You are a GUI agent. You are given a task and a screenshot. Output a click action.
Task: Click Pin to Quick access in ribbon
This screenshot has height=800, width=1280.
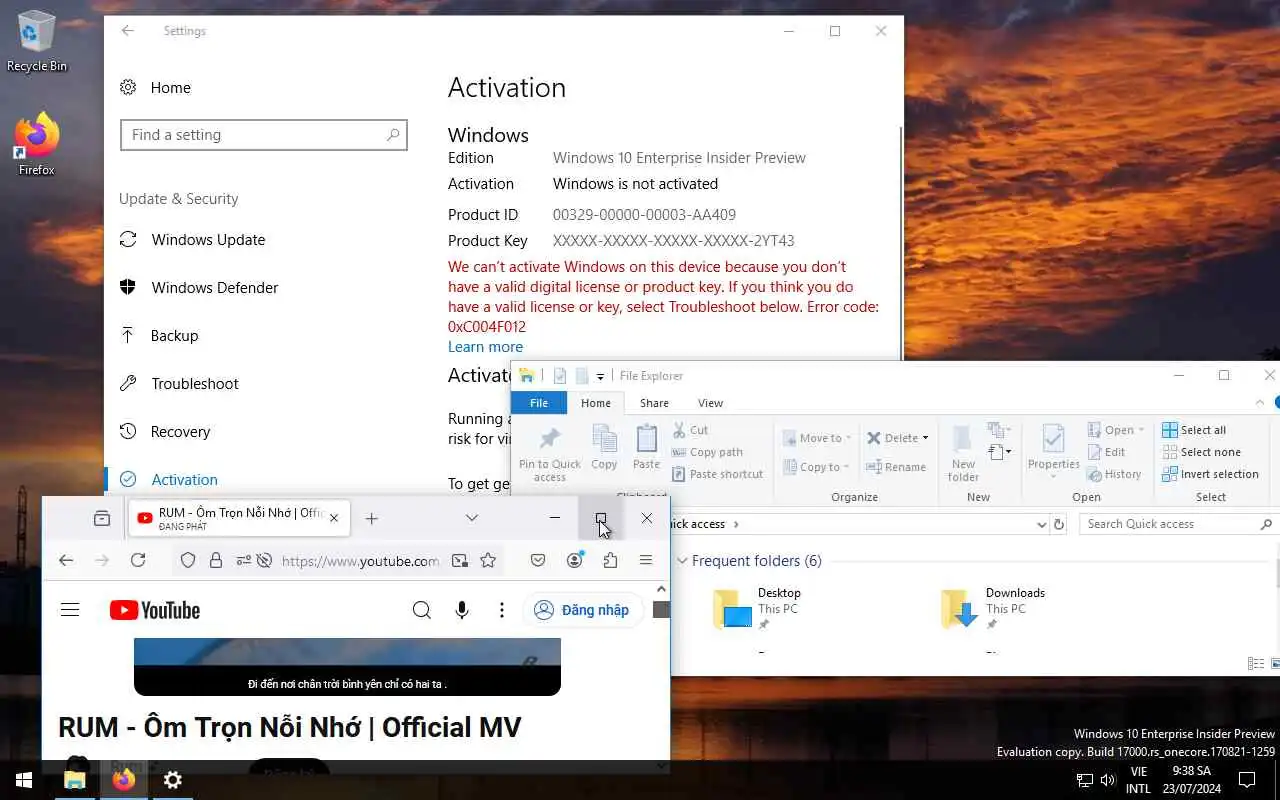click(549, 454)
